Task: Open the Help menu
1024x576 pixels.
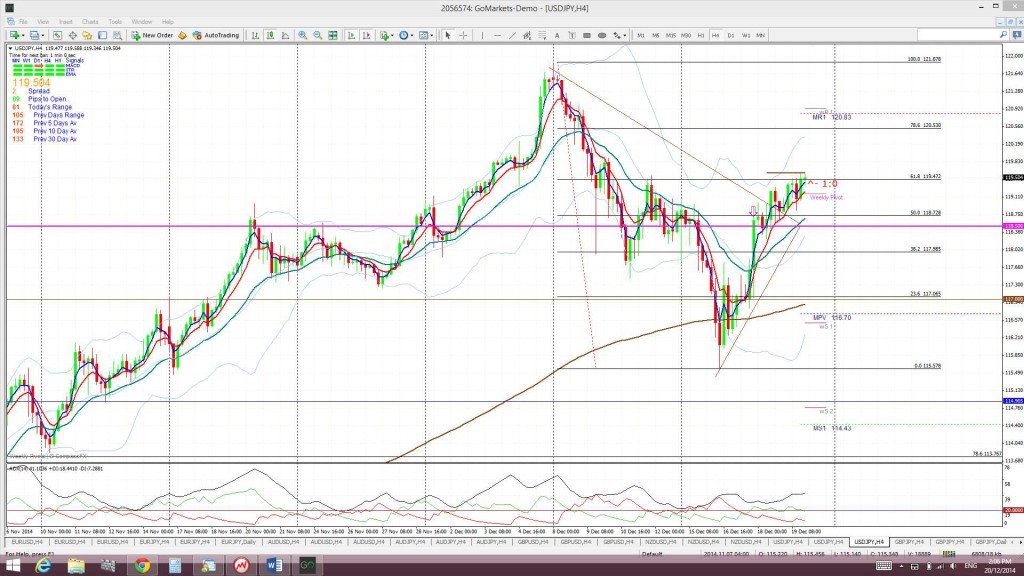Action: tap(168, 22)
